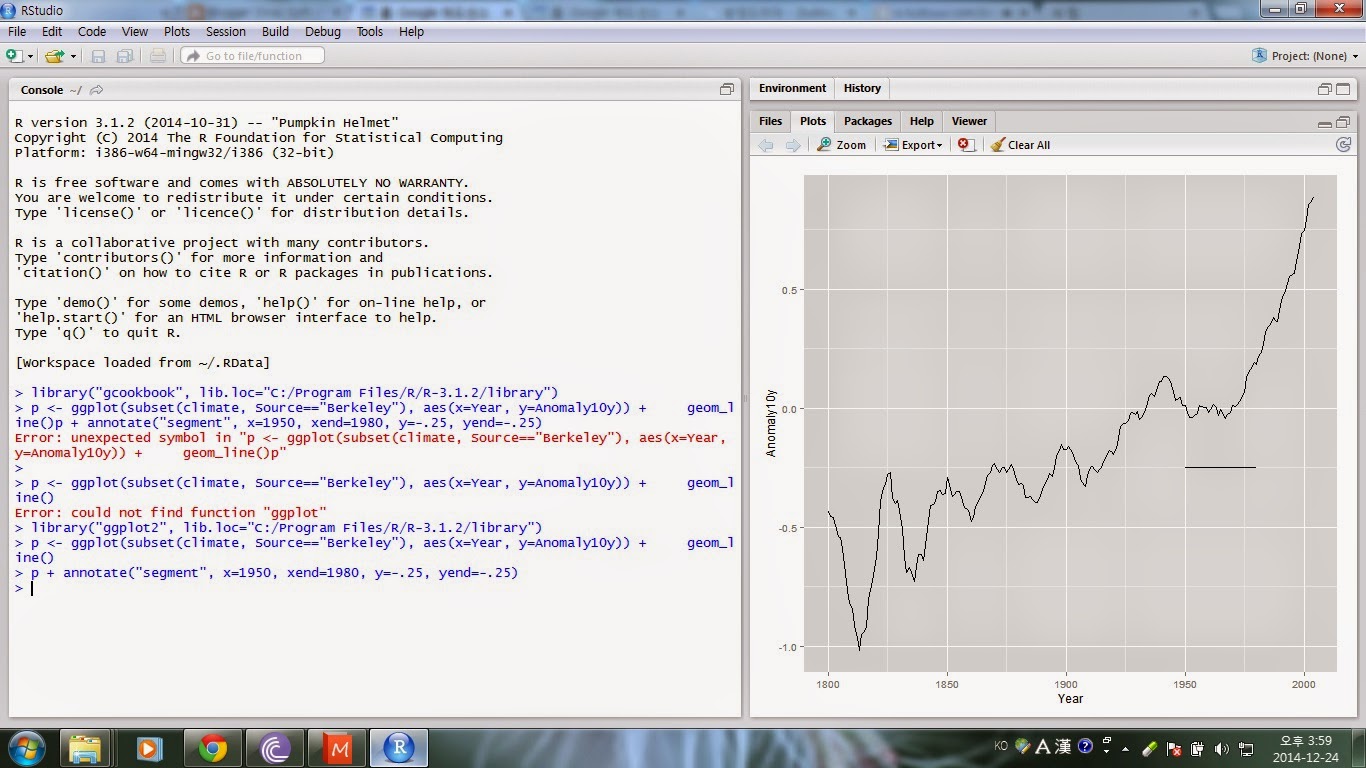Click the Console tab title
The height and width of the screenshot is (768, 1366).
tap(42, 90)
